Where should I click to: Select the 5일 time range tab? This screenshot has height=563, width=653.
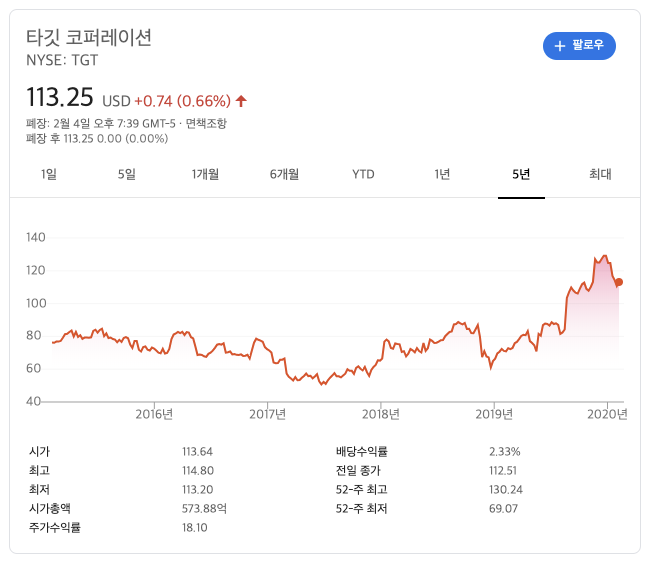[127, 174]
